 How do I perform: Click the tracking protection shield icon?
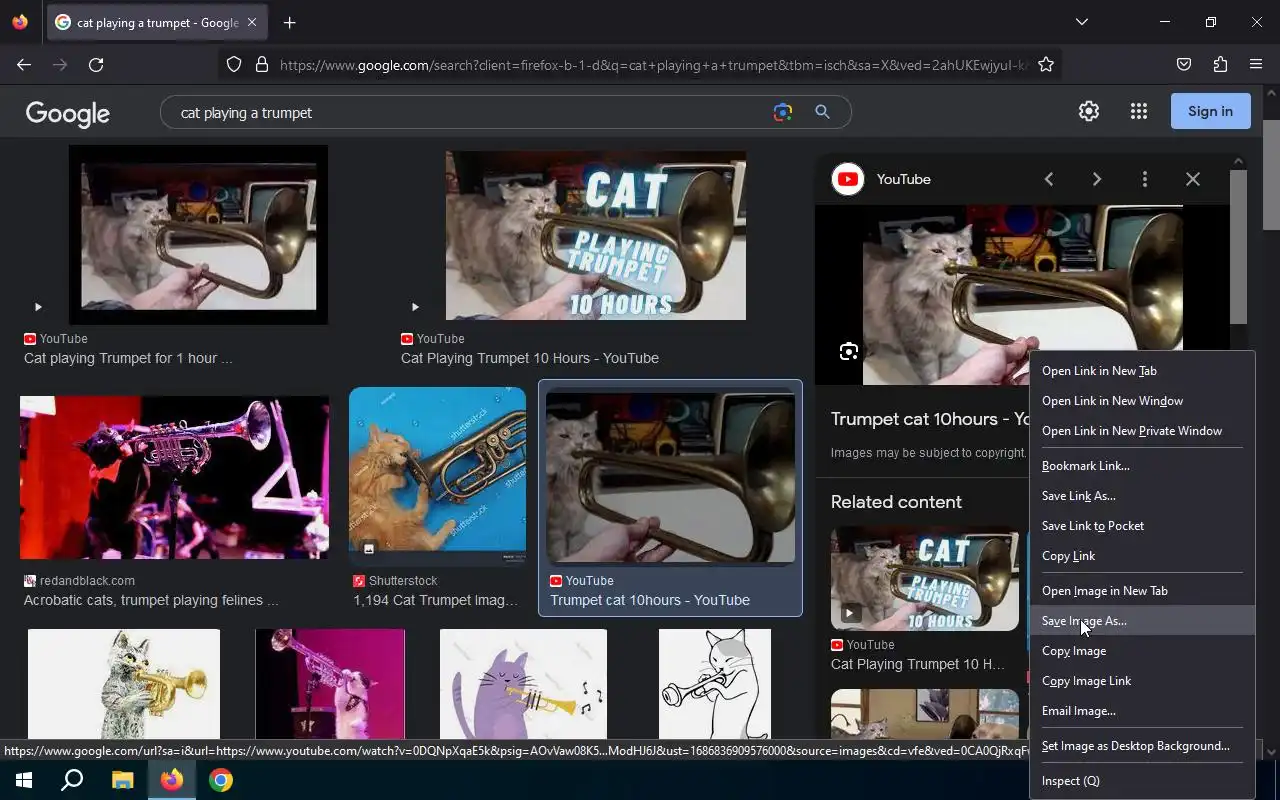234,64
